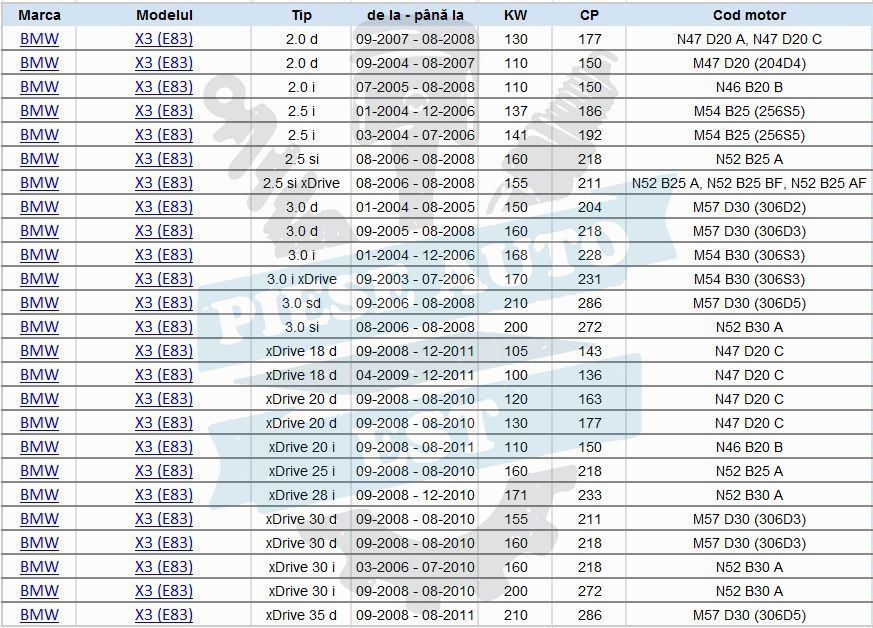Select engine code 'N47 D20 A, N47 D20 C'
The height and width of the screenshot is (628, 873).
(x=749, y=40)
